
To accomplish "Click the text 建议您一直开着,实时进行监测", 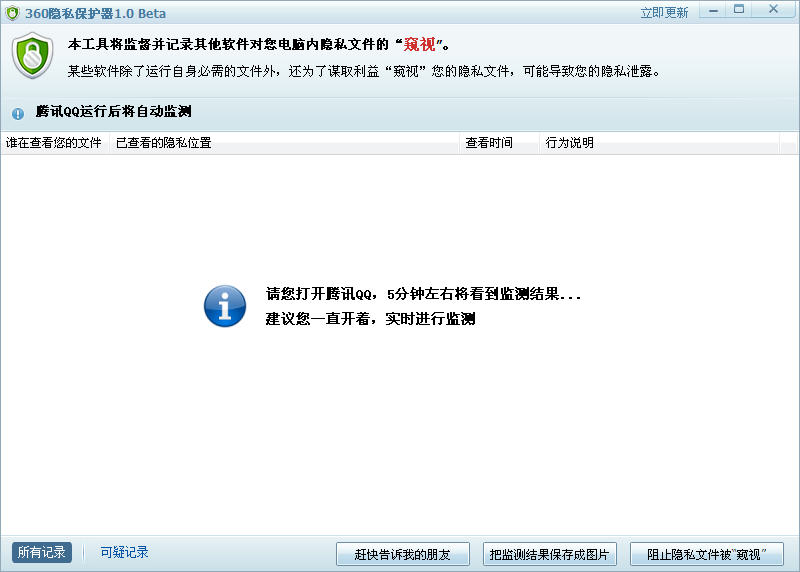I will pos(370,319).
